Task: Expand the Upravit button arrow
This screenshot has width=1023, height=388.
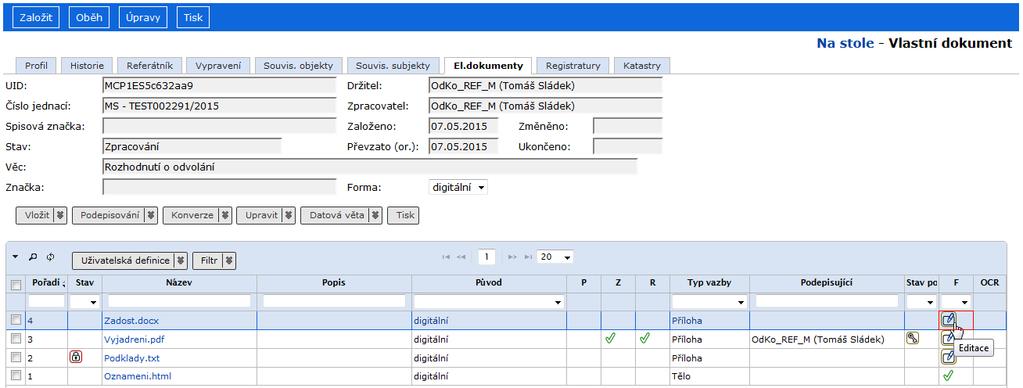Action: tap(289, 215)
